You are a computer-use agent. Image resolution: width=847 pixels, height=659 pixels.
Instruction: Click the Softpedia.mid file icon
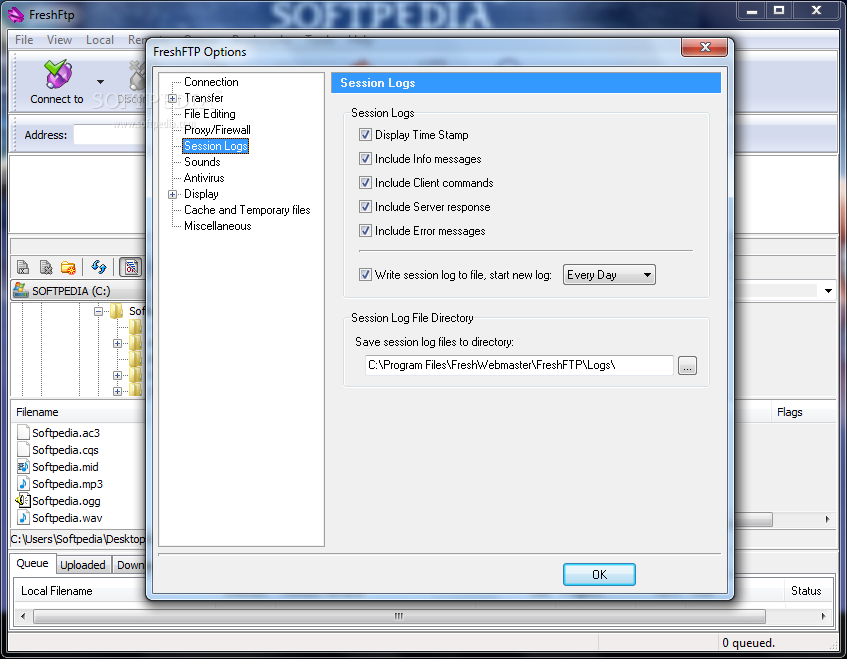(23, 467)
